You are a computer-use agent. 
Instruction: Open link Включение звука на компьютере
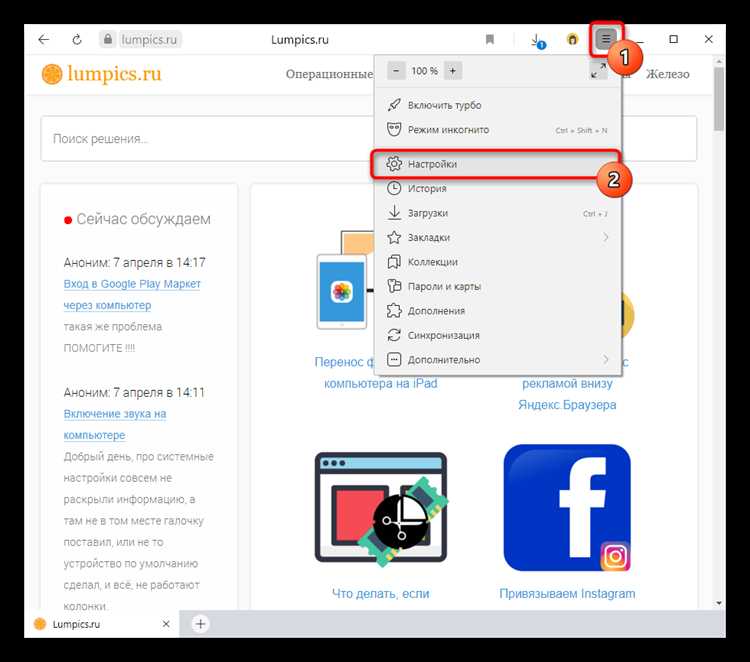pyautogui.click(x=115, y=424)
